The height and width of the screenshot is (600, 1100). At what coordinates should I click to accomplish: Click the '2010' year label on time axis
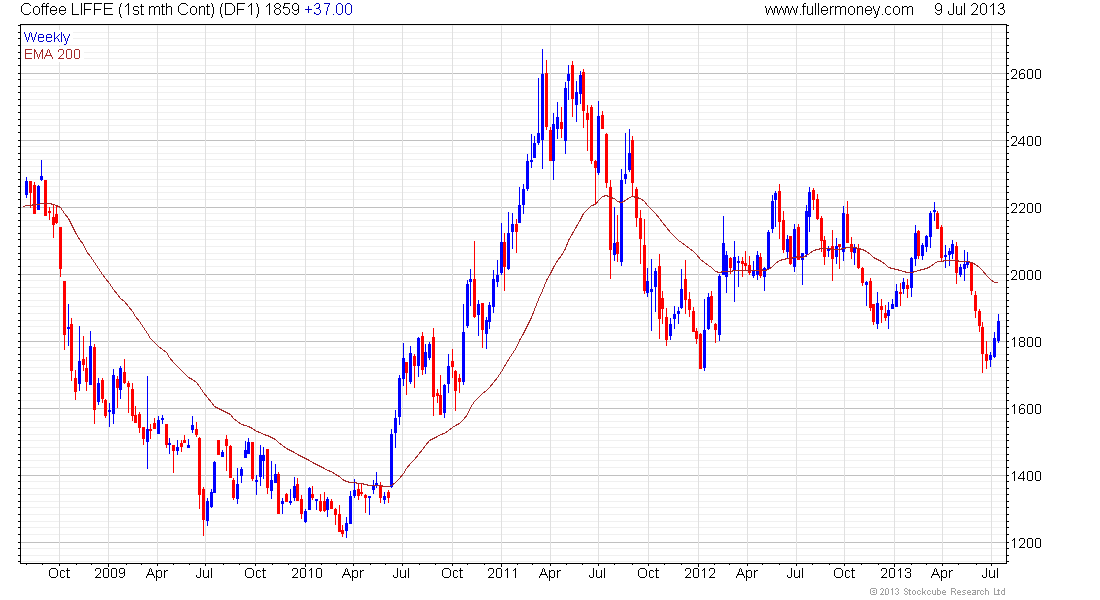click(x=307, y=573)
